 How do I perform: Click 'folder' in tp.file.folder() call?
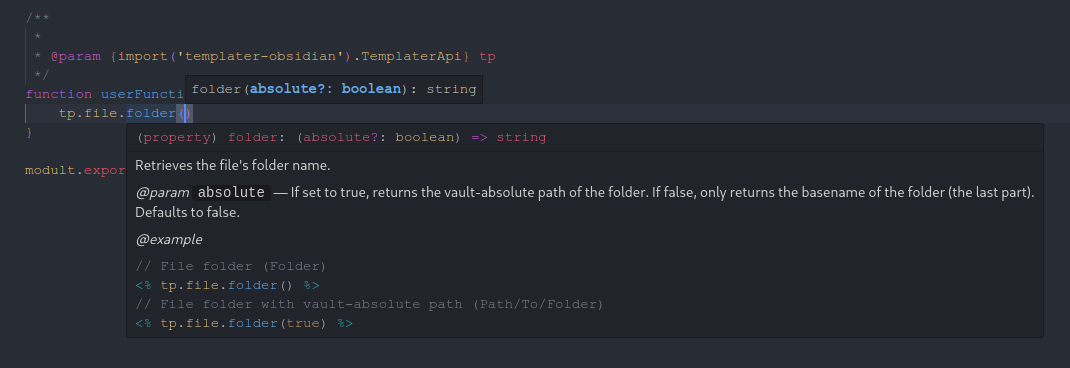151,113
